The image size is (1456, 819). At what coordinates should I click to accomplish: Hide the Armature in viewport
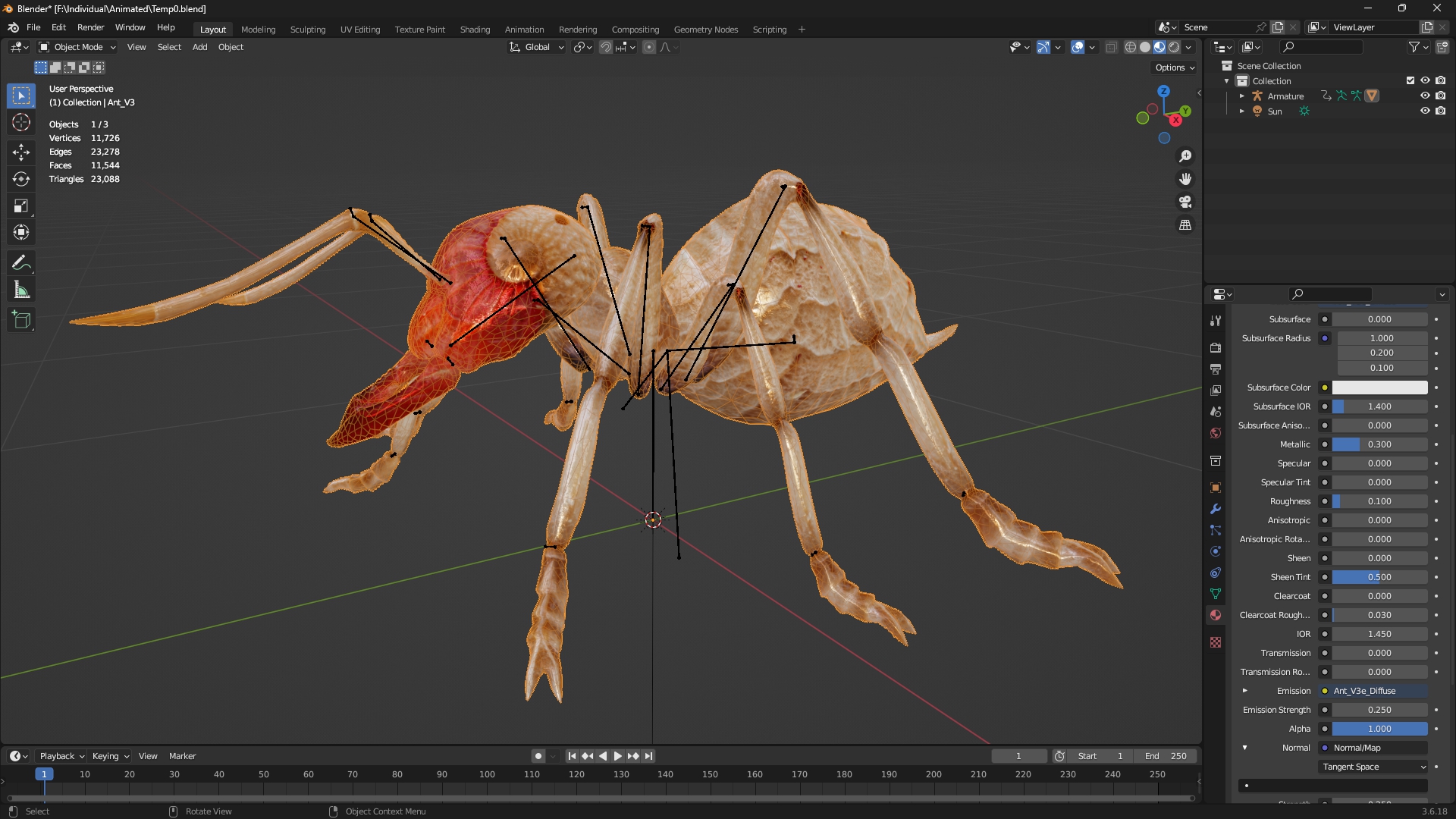coord(1425,96)
